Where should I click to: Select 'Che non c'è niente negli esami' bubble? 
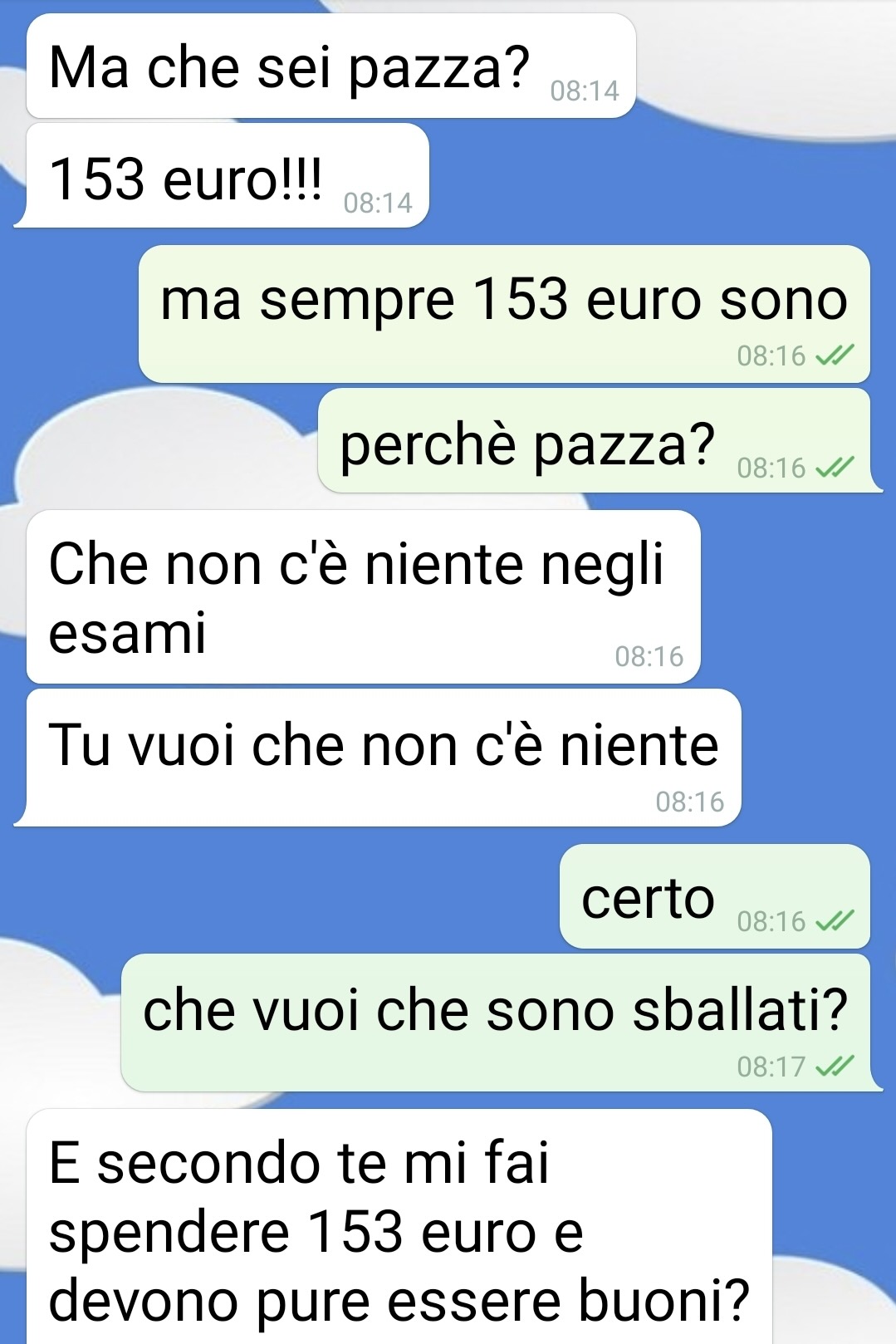(363, 596)
